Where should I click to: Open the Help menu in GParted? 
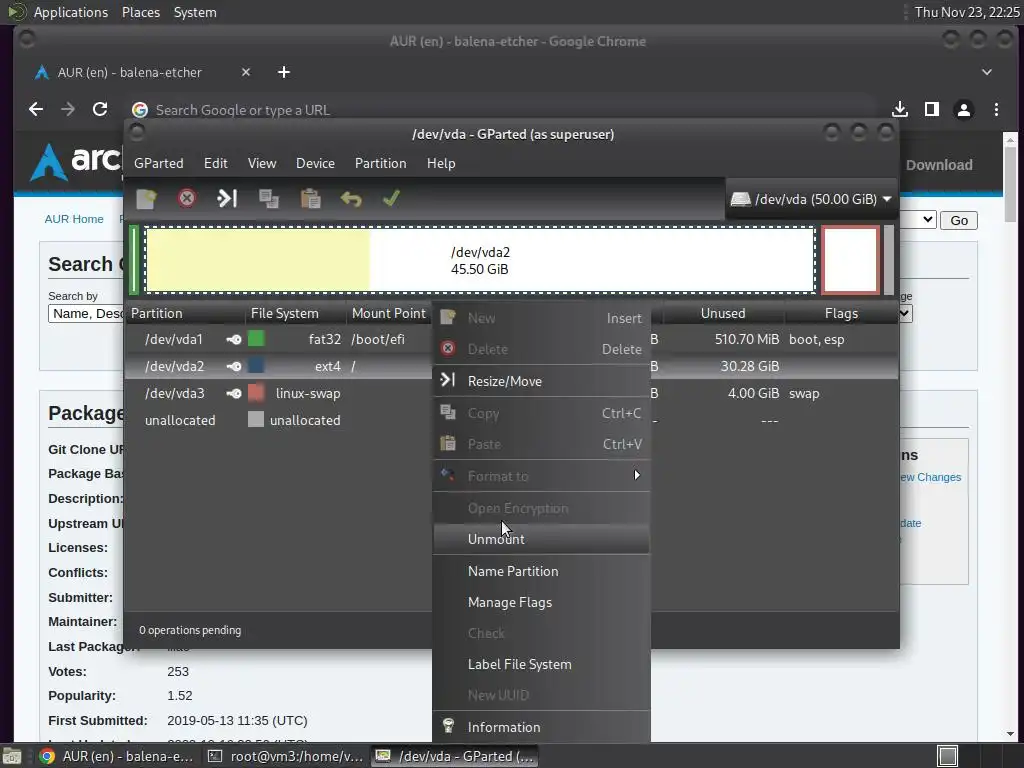441,163
